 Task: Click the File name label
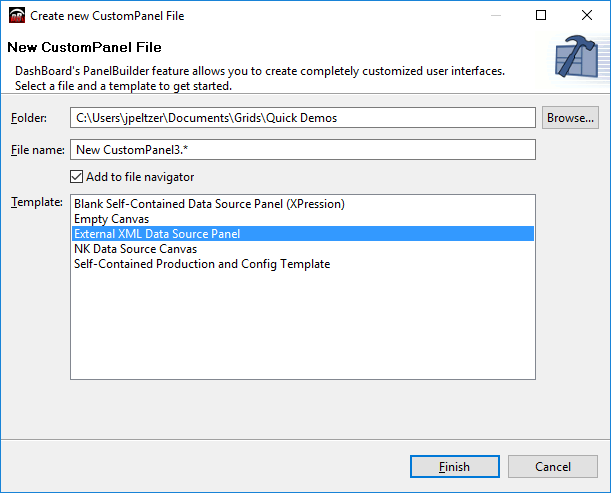click(x=37, y=150)
